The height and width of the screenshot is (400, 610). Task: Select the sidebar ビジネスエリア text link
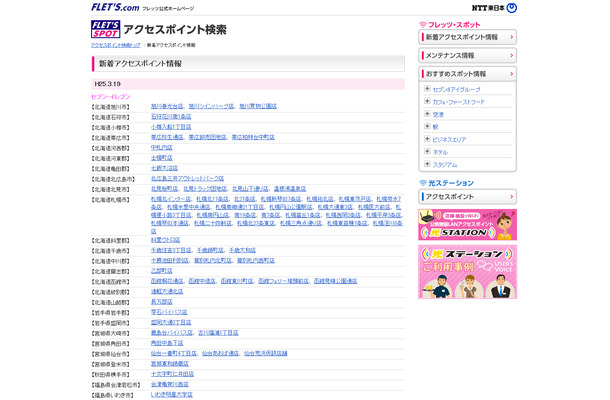click(x=449, y=139)
